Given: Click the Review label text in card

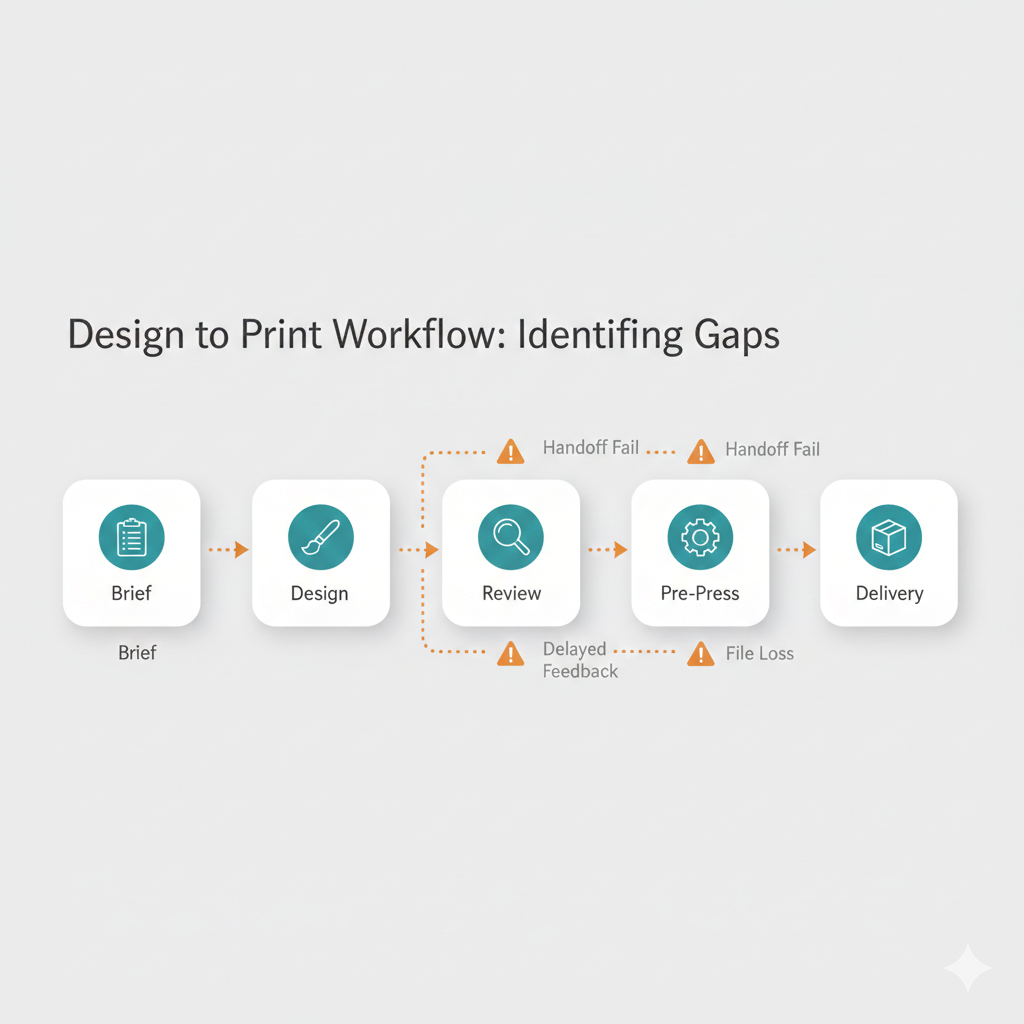Looking at the screenshot, I should 511,593.
